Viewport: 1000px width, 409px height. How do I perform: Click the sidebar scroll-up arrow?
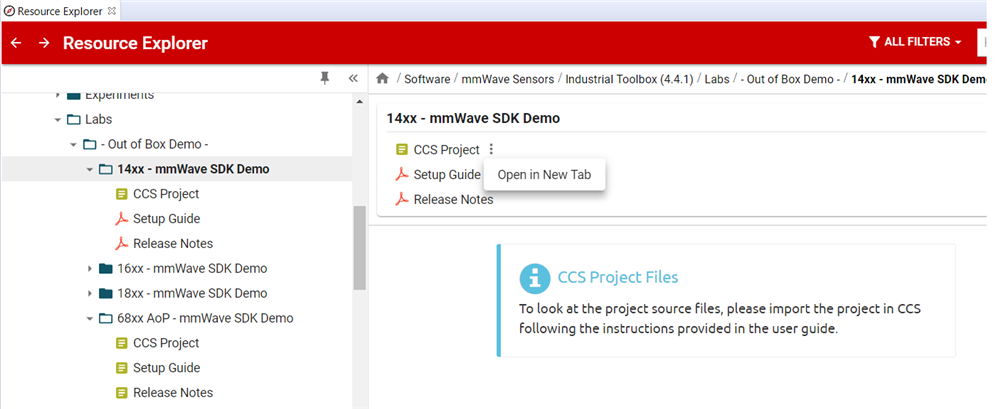point(359,101)
